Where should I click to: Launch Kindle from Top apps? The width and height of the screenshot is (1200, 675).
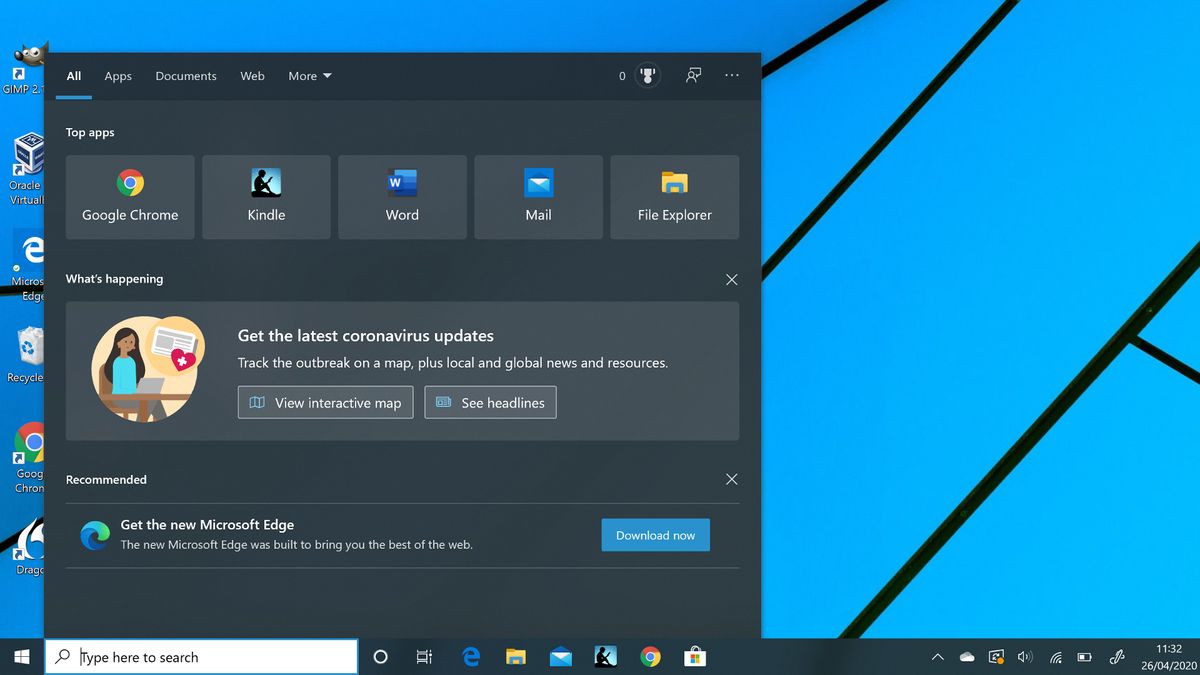(x=265, y=196)
